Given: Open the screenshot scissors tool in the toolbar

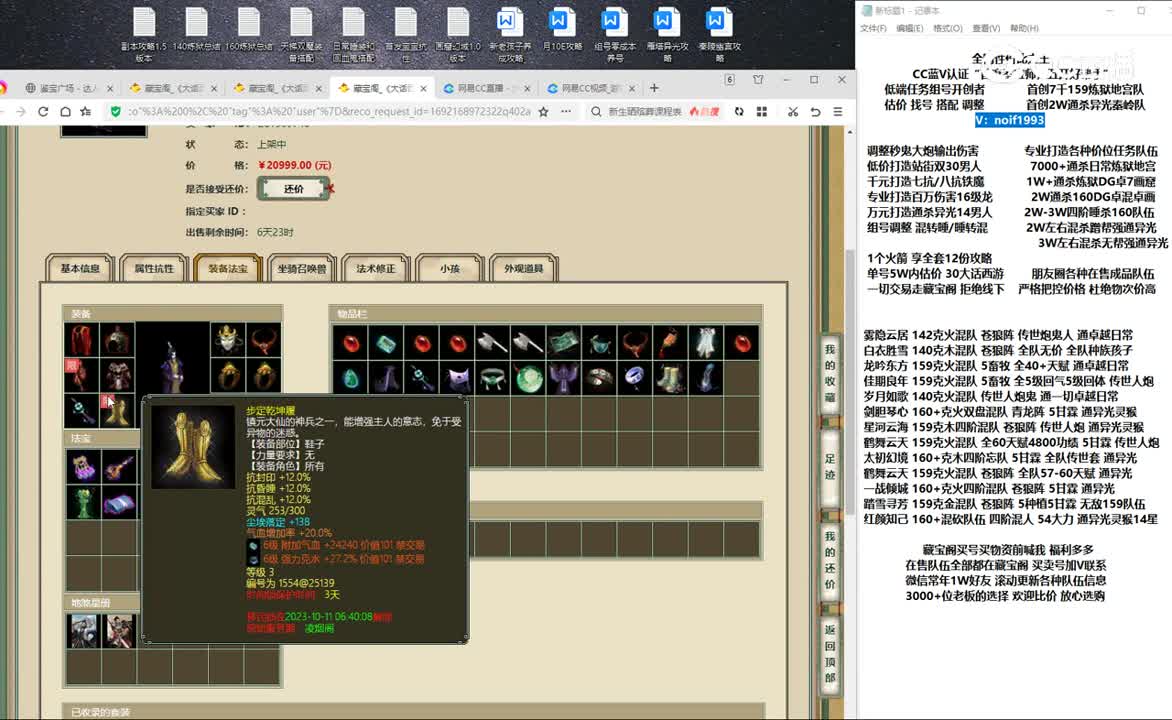Looking at the screenshot, I should [792, 111].
